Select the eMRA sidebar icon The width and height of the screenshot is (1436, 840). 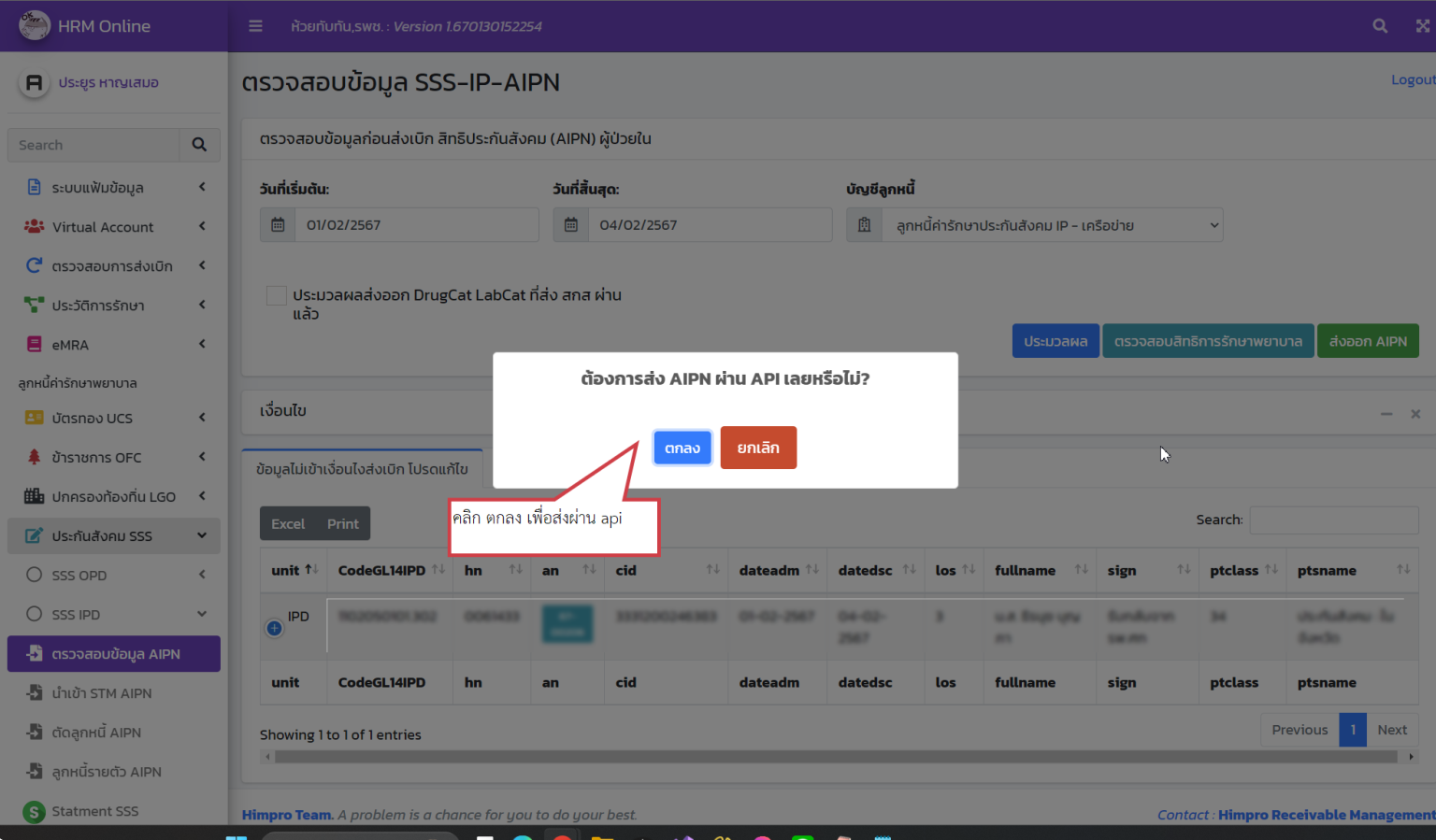coord(32,344)
